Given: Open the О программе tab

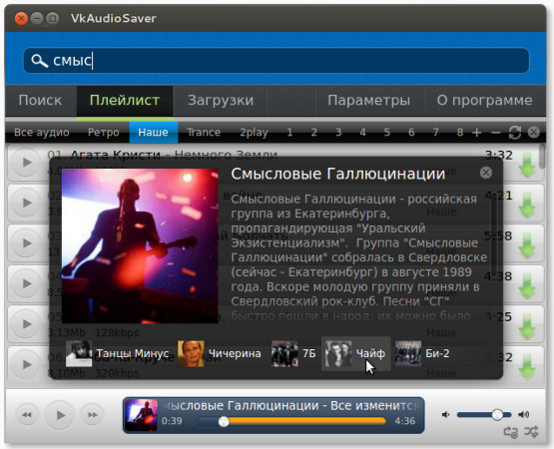Looking at the screenshot, I should coord(484,100).
